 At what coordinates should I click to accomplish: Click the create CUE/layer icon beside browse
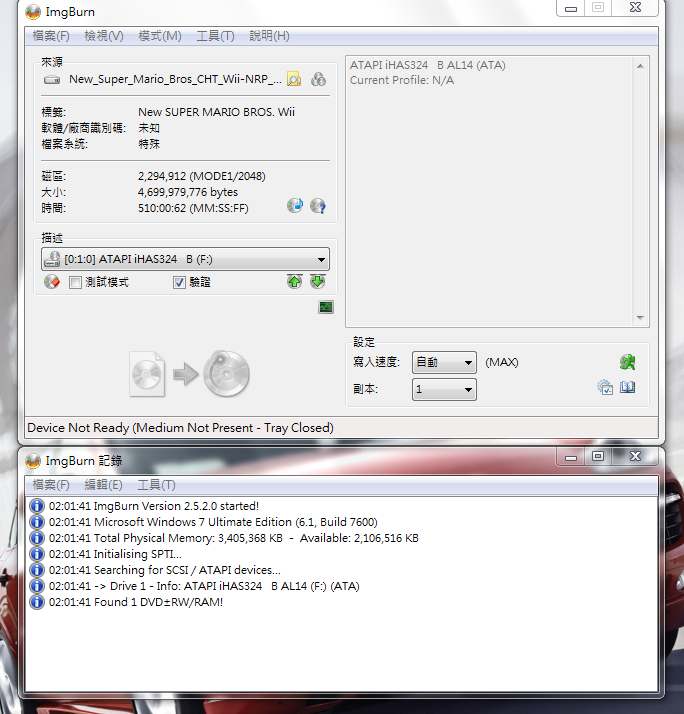coord(318,79)
